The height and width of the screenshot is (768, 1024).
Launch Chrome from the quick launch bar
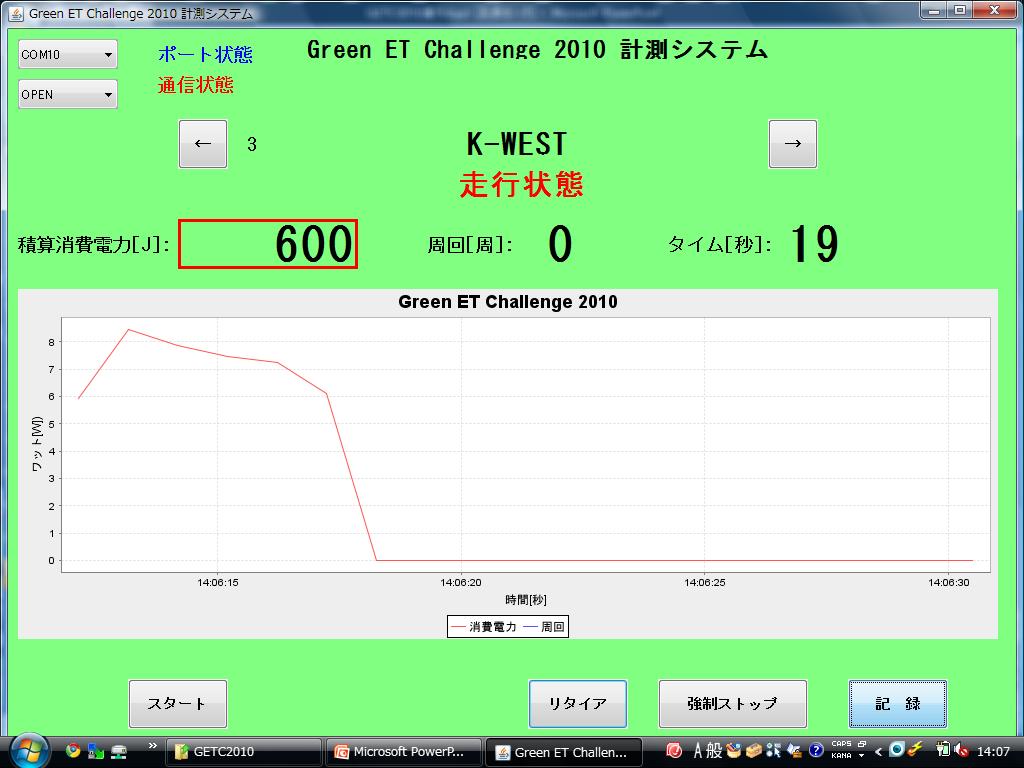click(72, 750)
